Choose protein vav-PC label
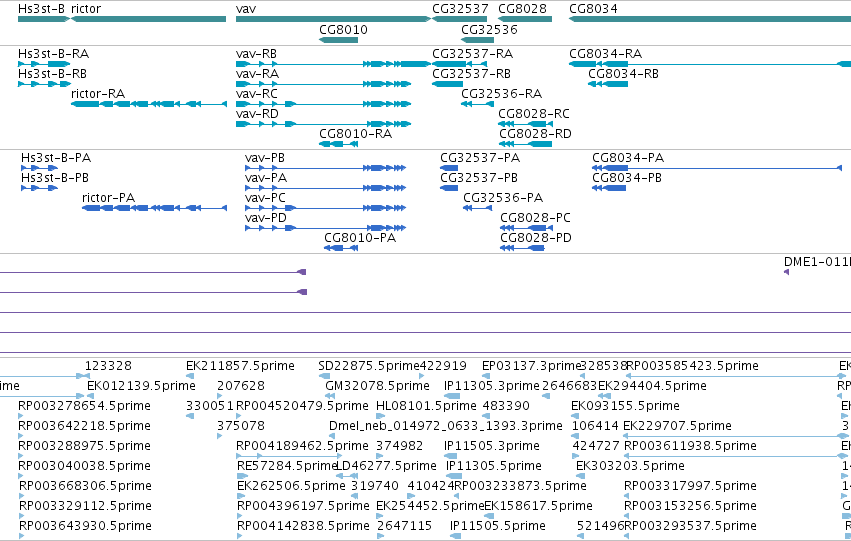851x541 pixels. tap(265, 198)
